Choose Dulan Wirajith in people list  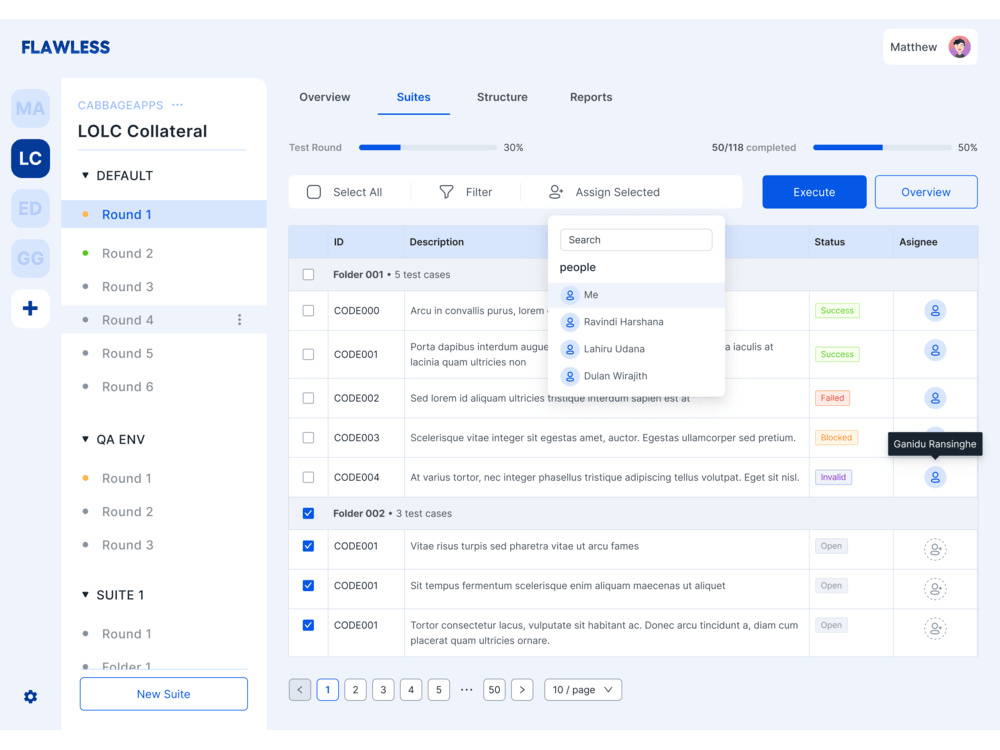(x=636, y=376)
